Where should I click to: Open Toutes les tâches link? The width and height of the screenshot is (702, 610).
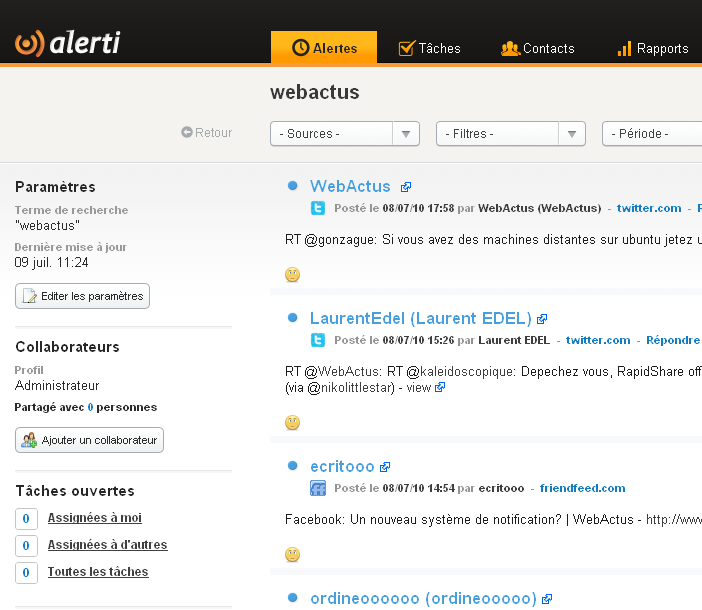(x=98, y=572)
